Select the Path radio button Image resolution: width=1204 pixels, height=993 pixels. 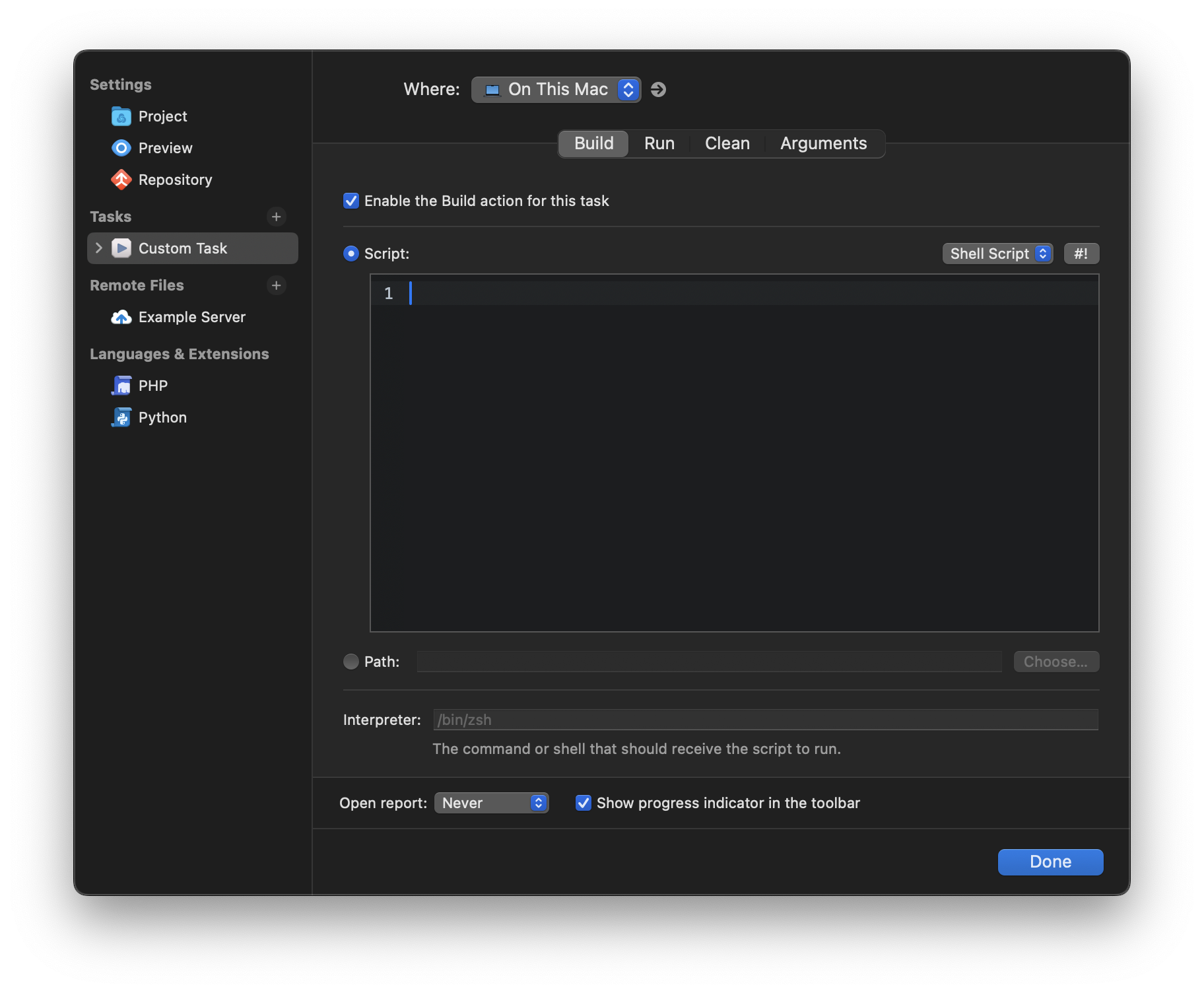[351, 662]
